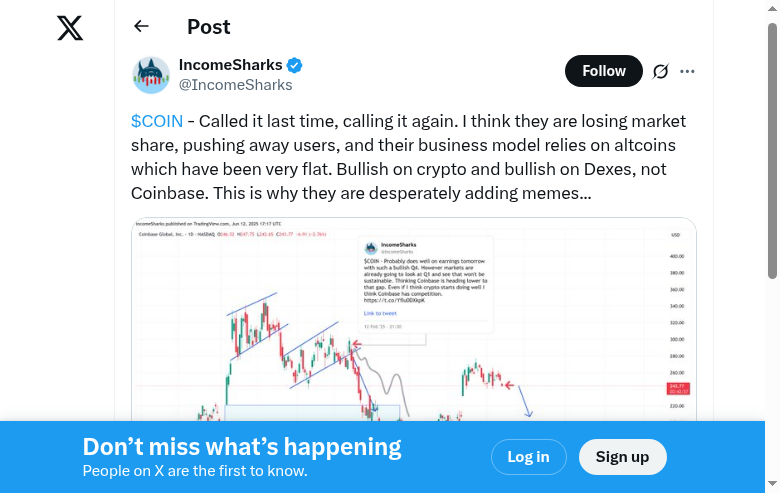Click the IncomeSharks display name

[x=231, y=65]
